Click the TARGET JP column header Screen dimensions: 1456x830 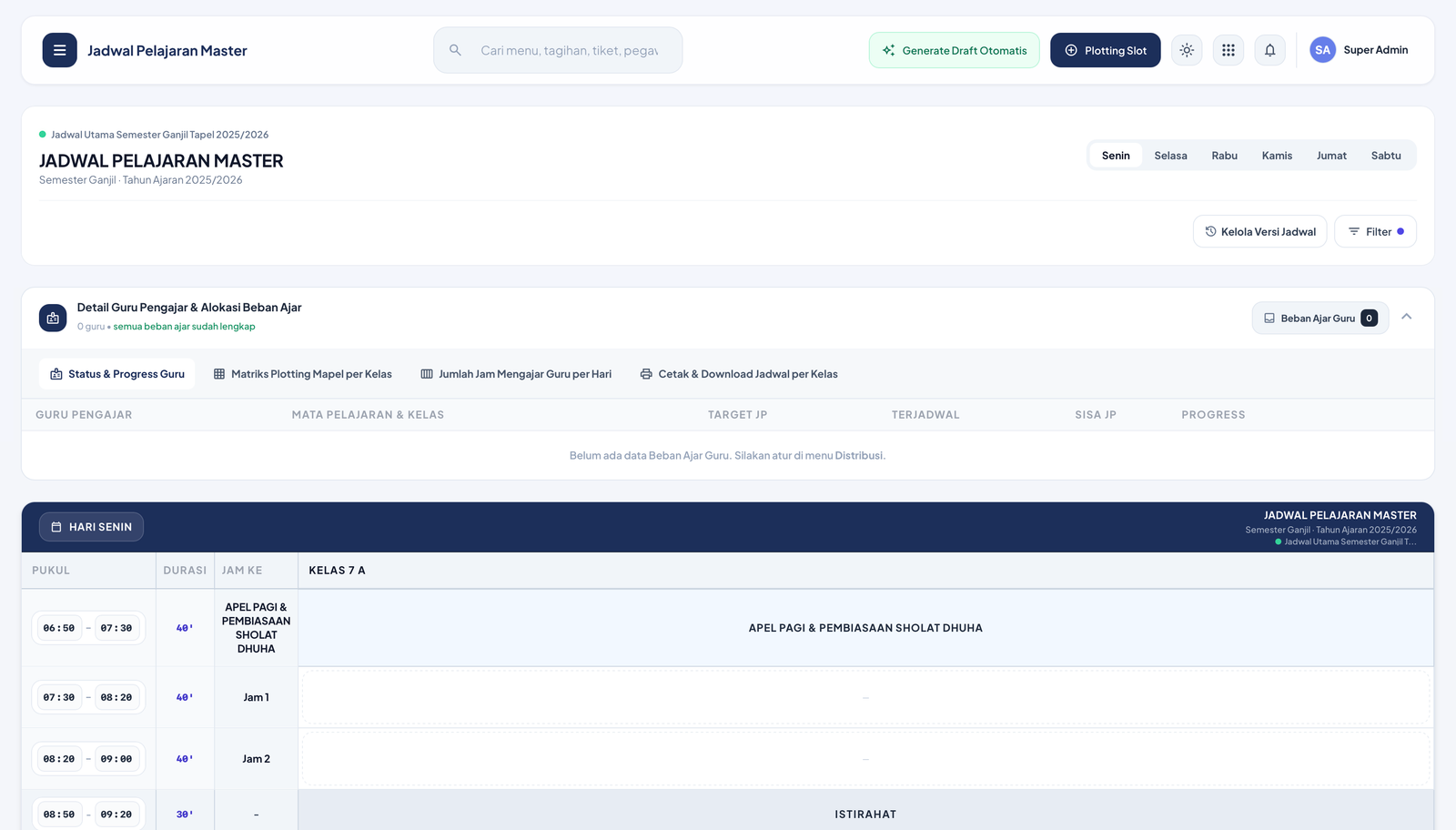coord(738,415)
